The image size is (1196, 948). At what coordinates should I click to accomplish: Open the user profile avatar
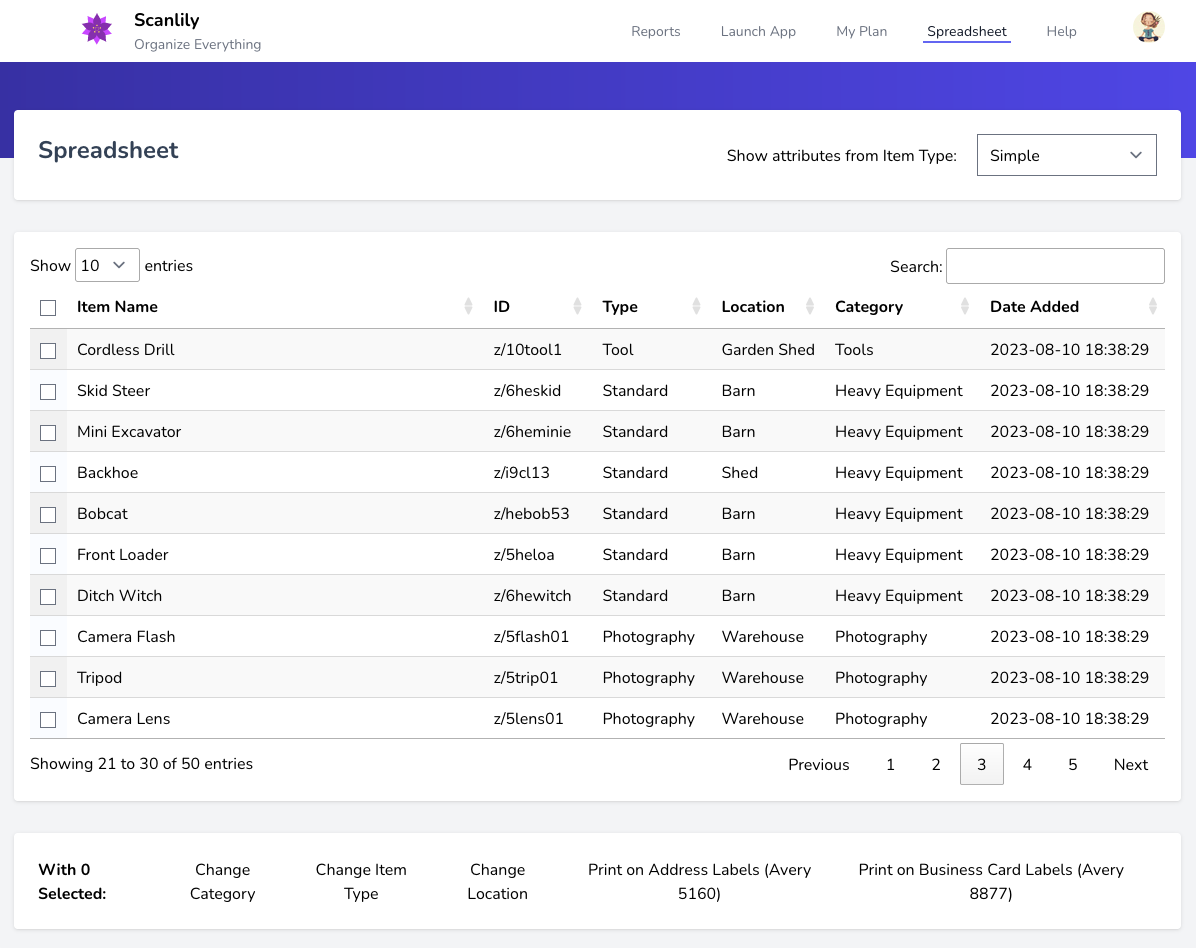pyautogui.click(x=1148, y=28)
